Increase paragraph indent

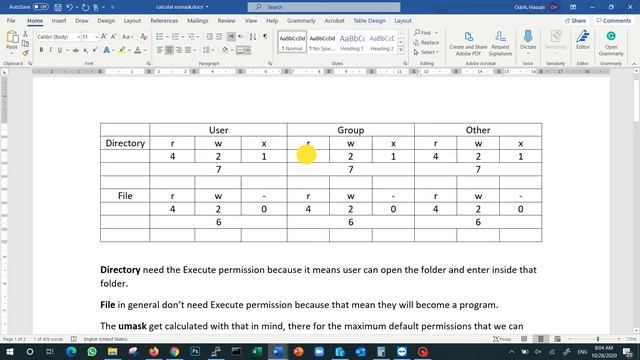pyautogui.click(x=219, y=37)
